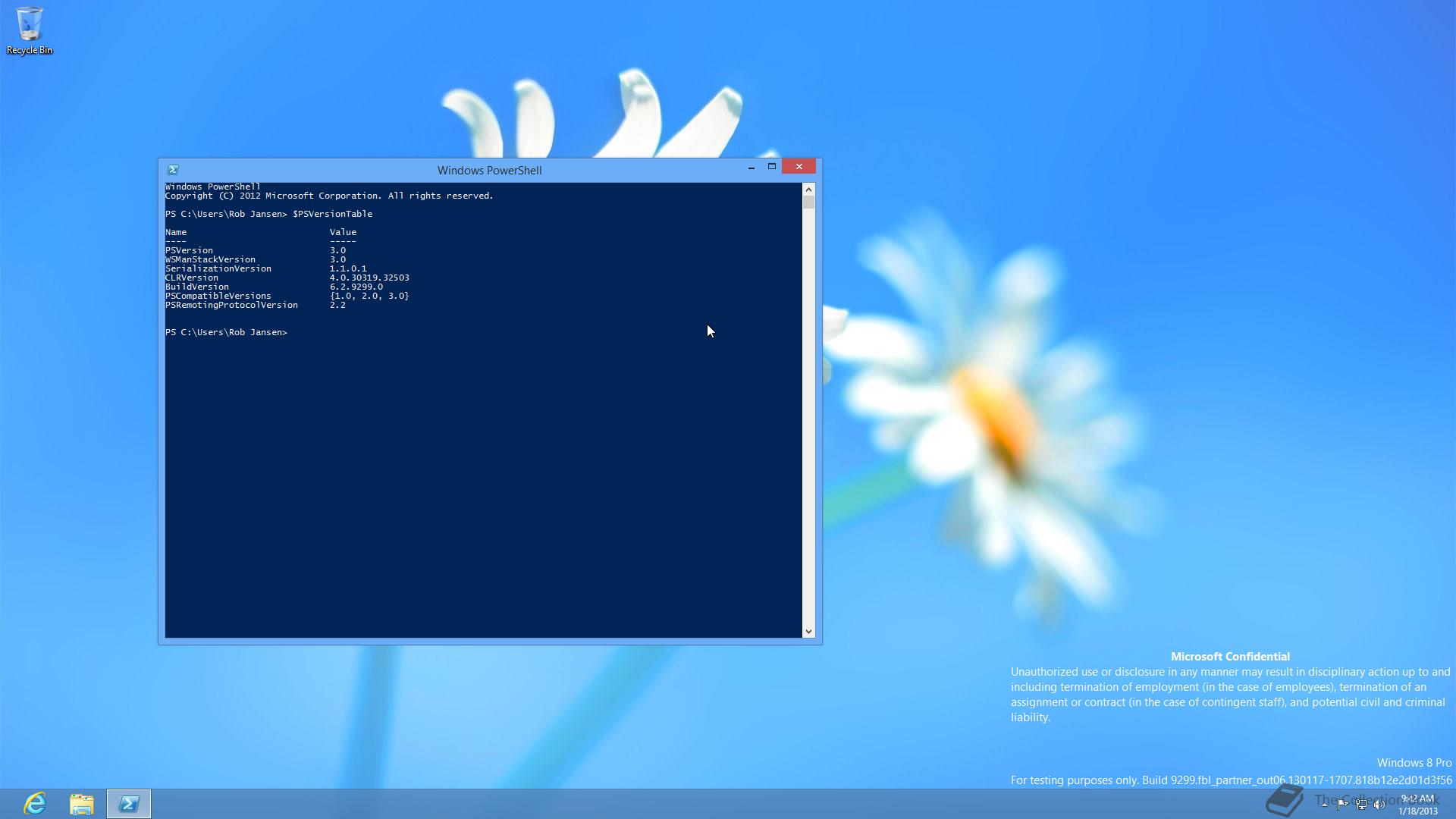Open the Recycle Bin desktop icon
Screen dimensions: 1456x819
(30, 30)
